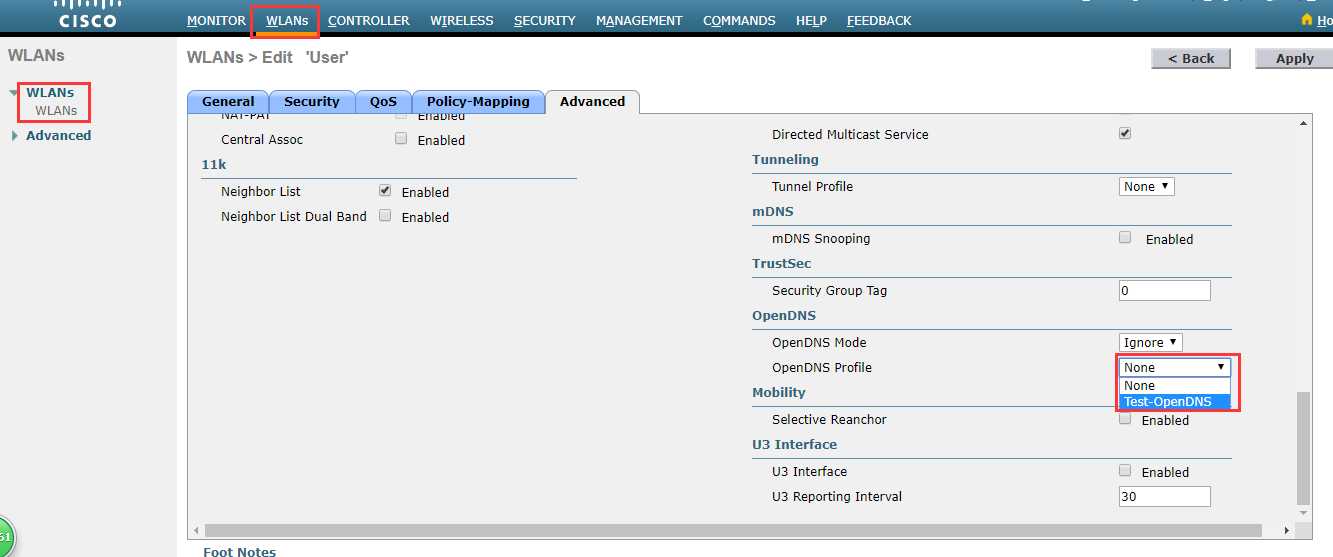
Task: Click the Security Group Tag field
Action: (x=1164, y=291)
